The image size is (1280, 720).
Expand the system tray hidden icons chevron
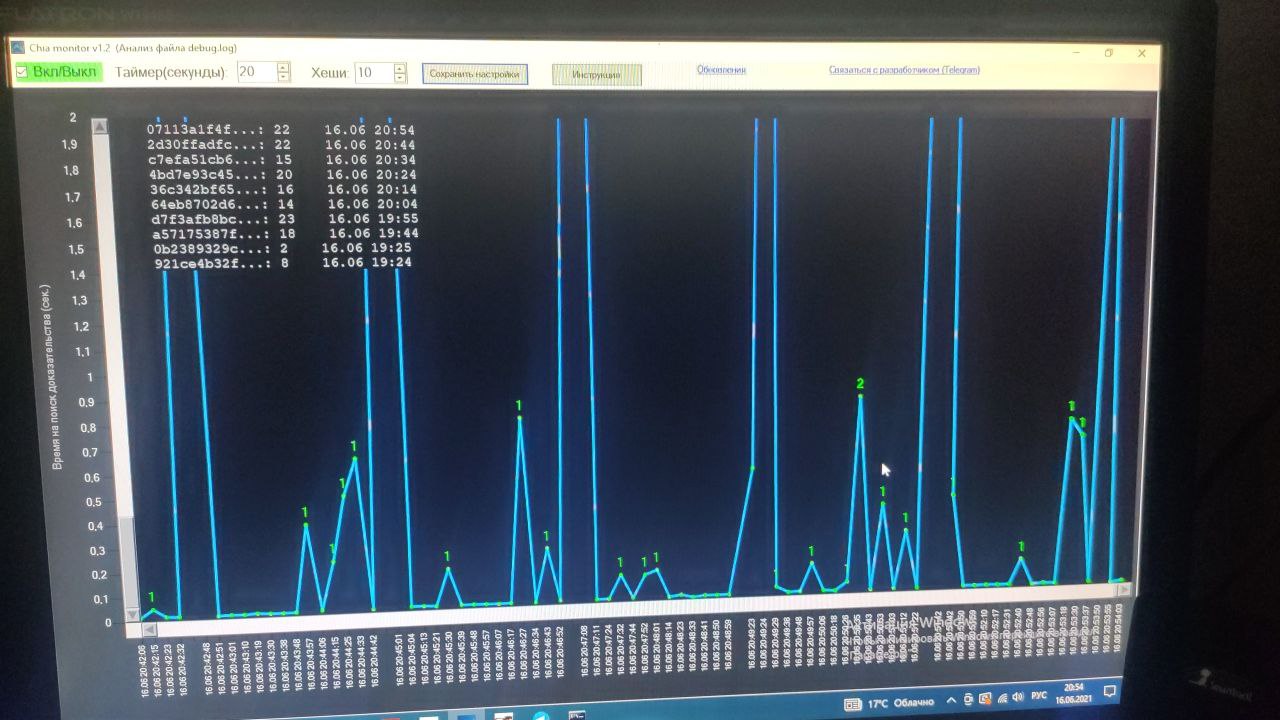[x=951, y=700]
